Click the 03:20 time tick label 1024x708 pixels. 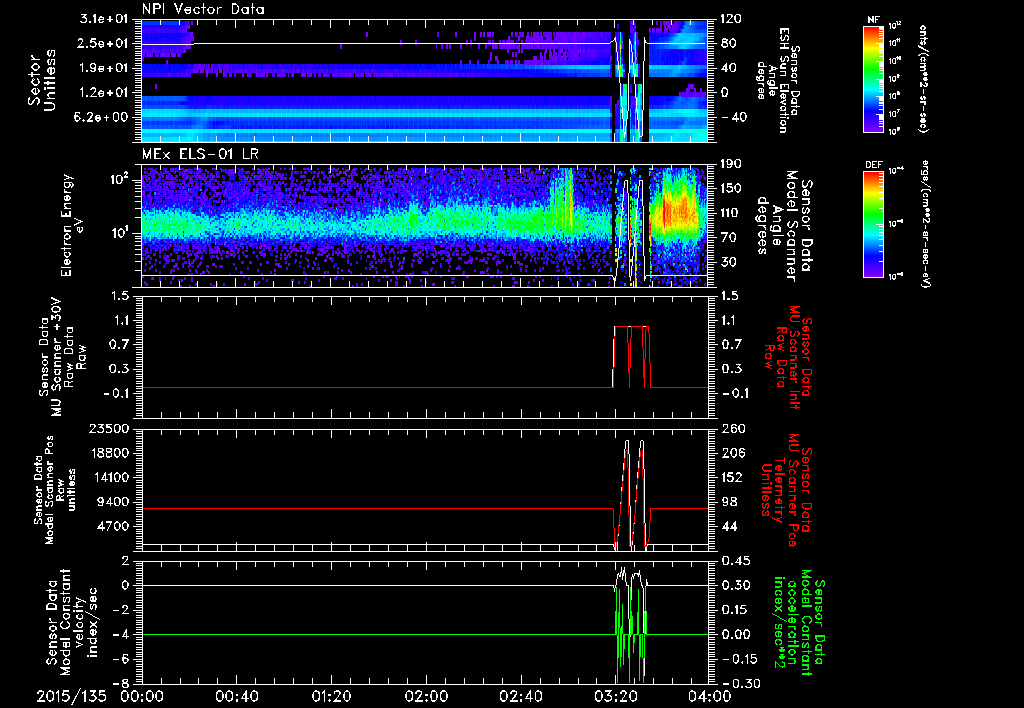(x=615, y=696)
